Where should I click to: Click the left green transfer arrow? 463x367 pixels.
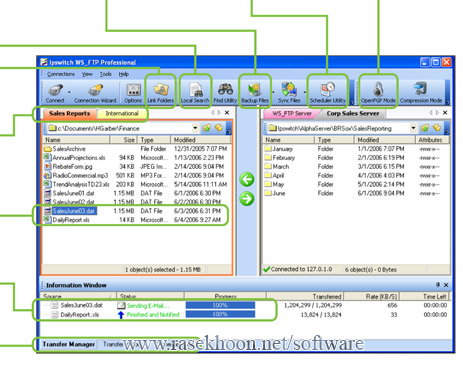pyautogui.click(x=247, y=179)
